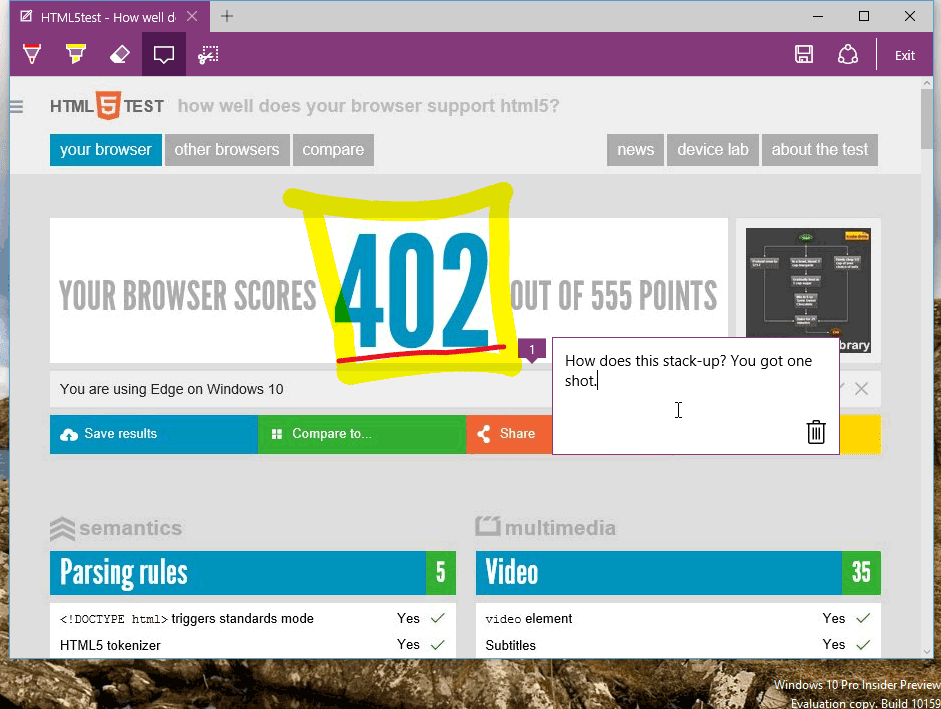Screen dimensions: 941x709
Task: Save the web note
Action: pos(804,55)
